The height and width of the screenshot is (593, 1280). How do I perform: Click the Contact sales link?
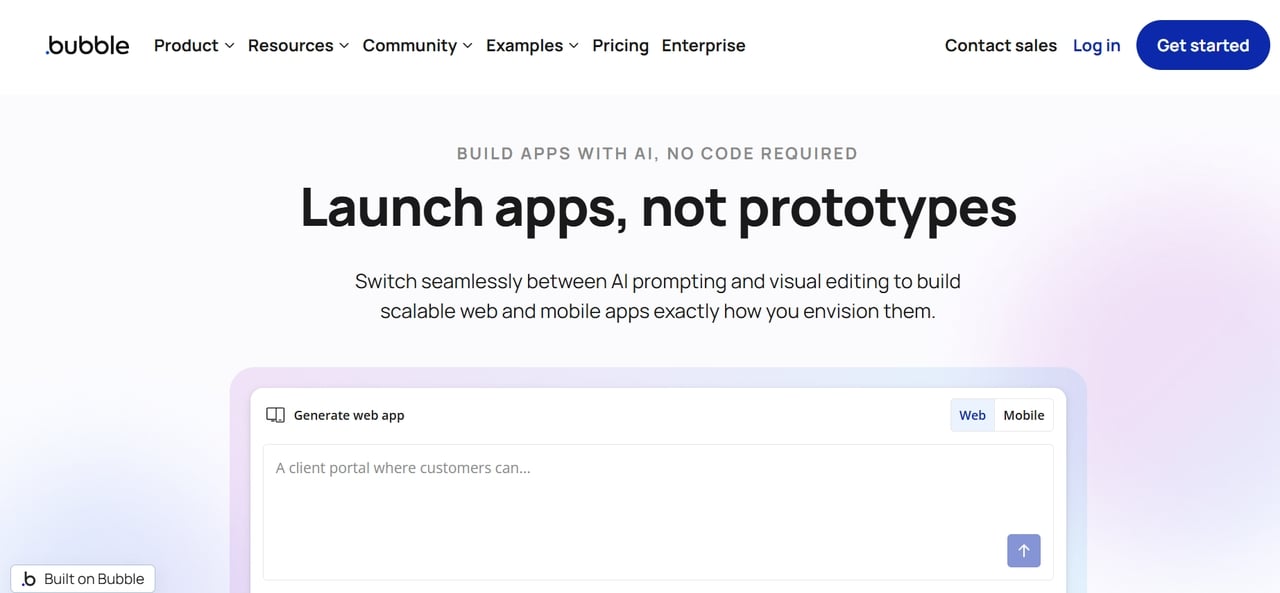[1001, 45]
